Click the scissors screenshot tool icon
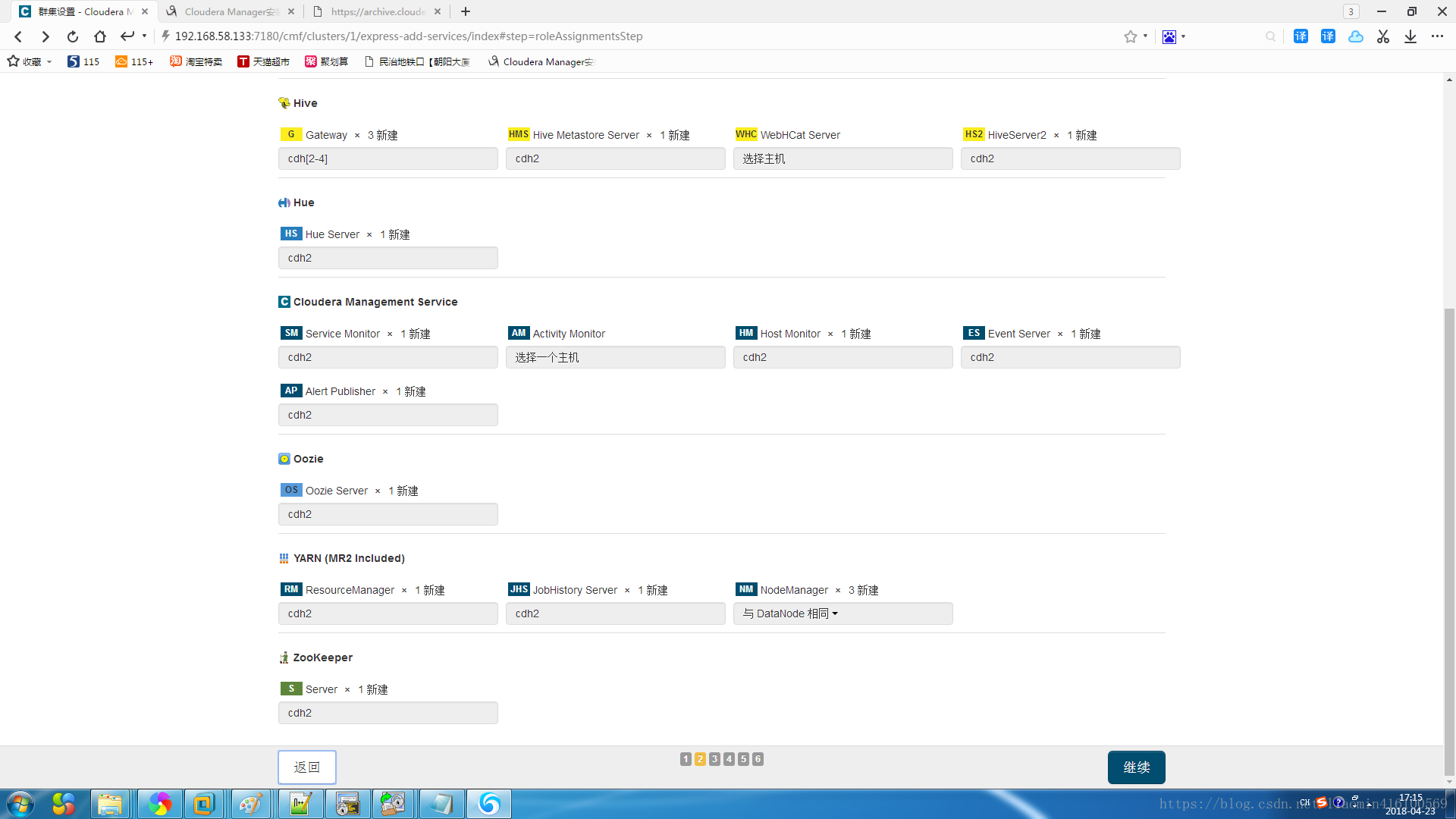The image size is (1456, 819). point(1383,36)
